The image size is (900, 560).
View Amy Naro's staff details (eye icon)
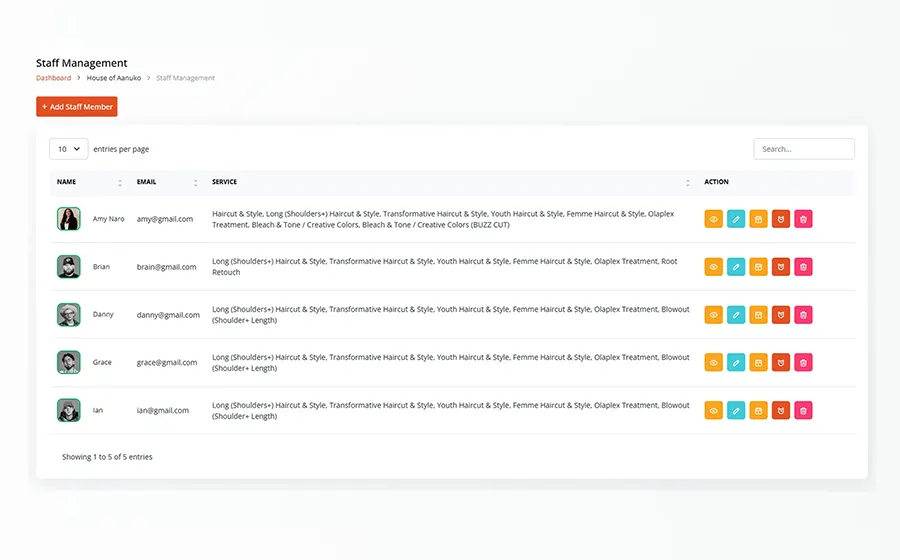coord(713,219)
